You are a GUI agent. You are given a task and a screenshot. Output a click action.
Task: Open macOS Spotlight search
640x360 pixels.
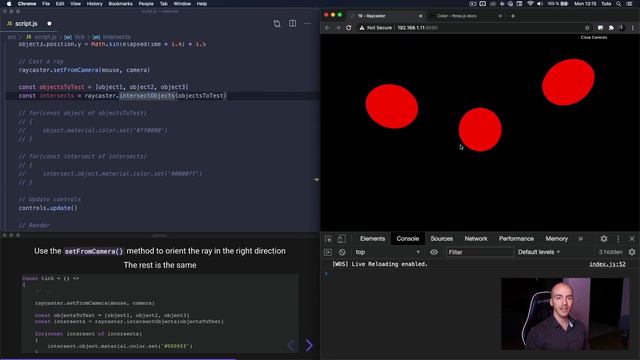(x=619, y=4)
